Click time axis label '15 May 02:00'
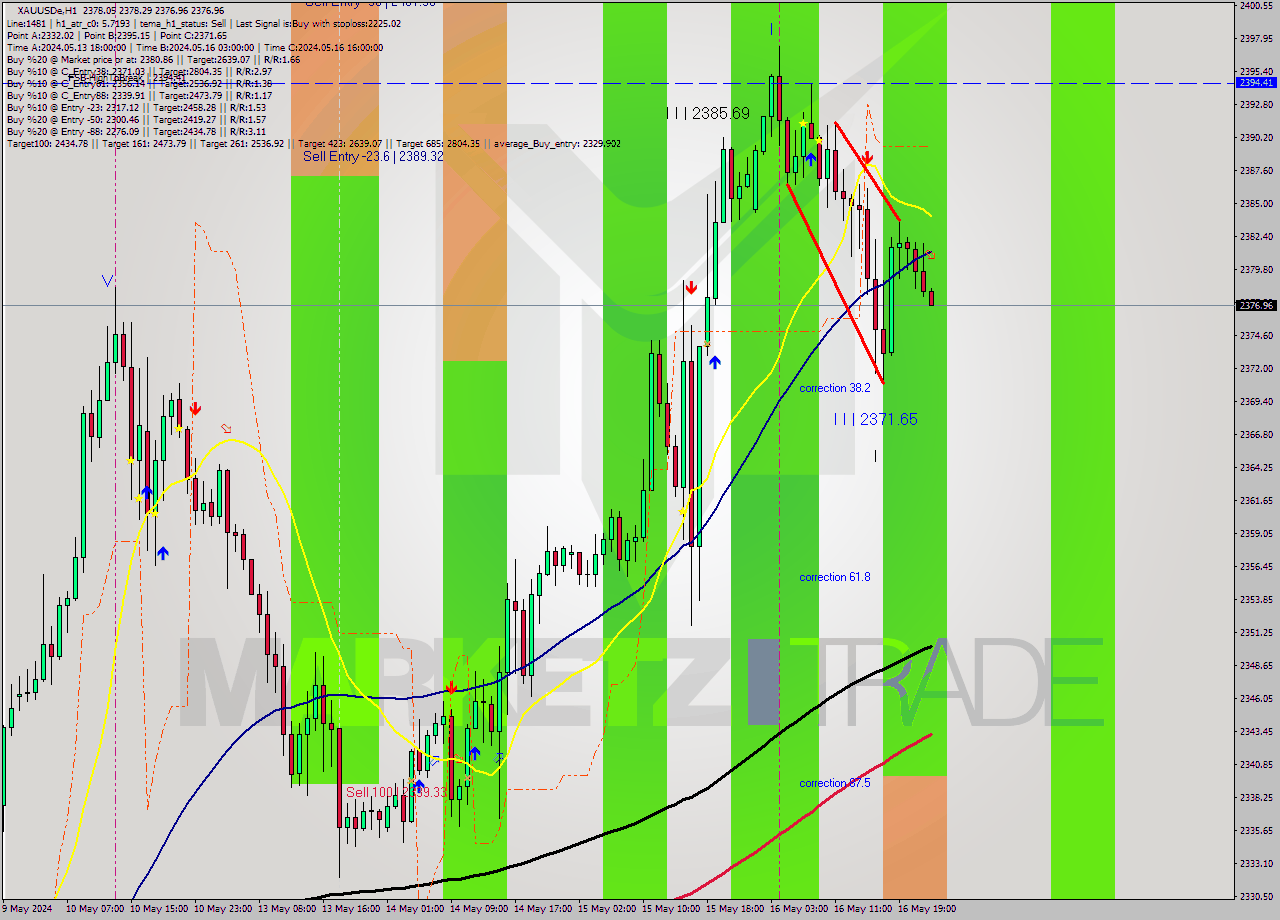Image resolution: width=1280 pixels, height=920 pixels. tap(605, 909)
